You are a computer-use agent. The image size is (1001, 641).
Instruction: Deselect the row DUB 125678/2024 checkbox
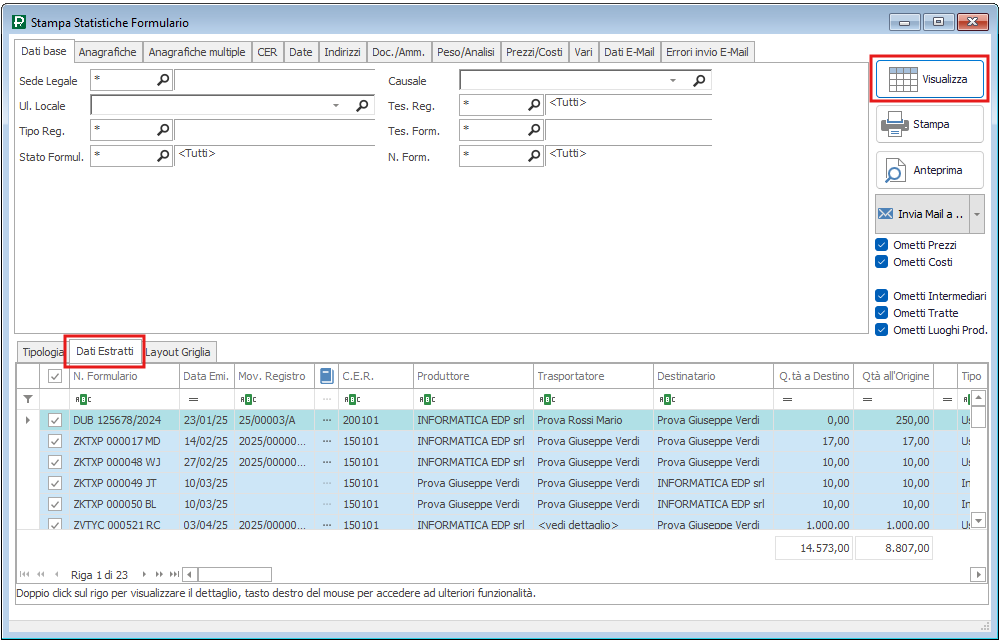coord(55,420)
